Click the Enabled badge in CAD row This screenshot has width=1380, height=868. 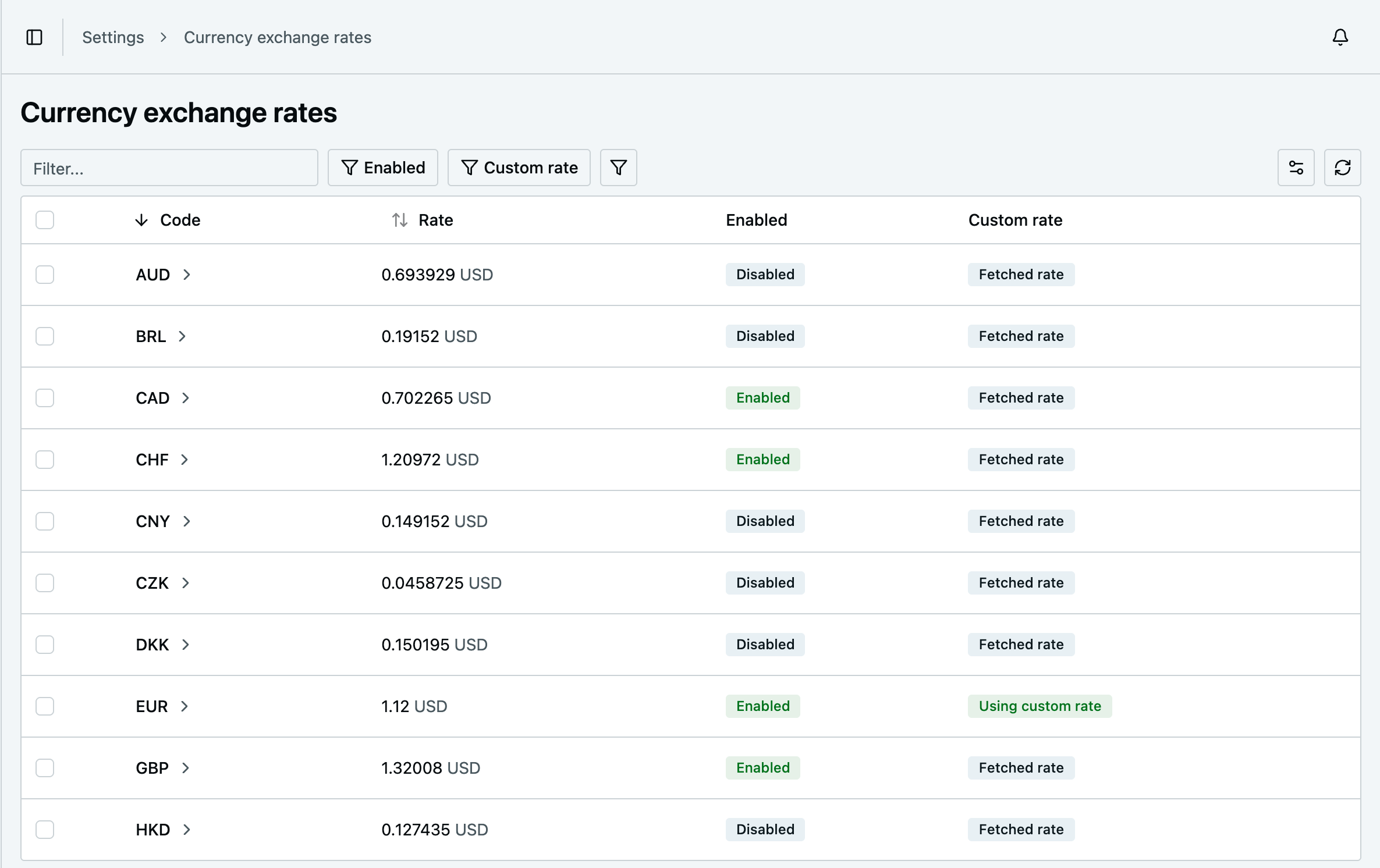pos(762,398)
